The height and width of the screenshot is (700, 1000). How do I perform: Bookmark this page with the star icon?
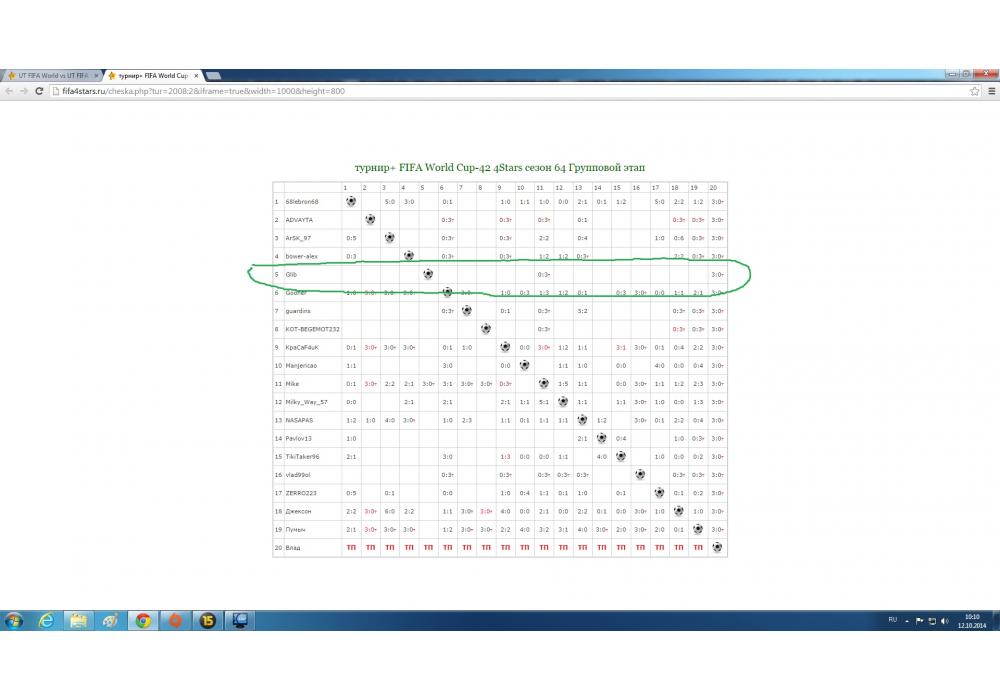pos(975,91)
